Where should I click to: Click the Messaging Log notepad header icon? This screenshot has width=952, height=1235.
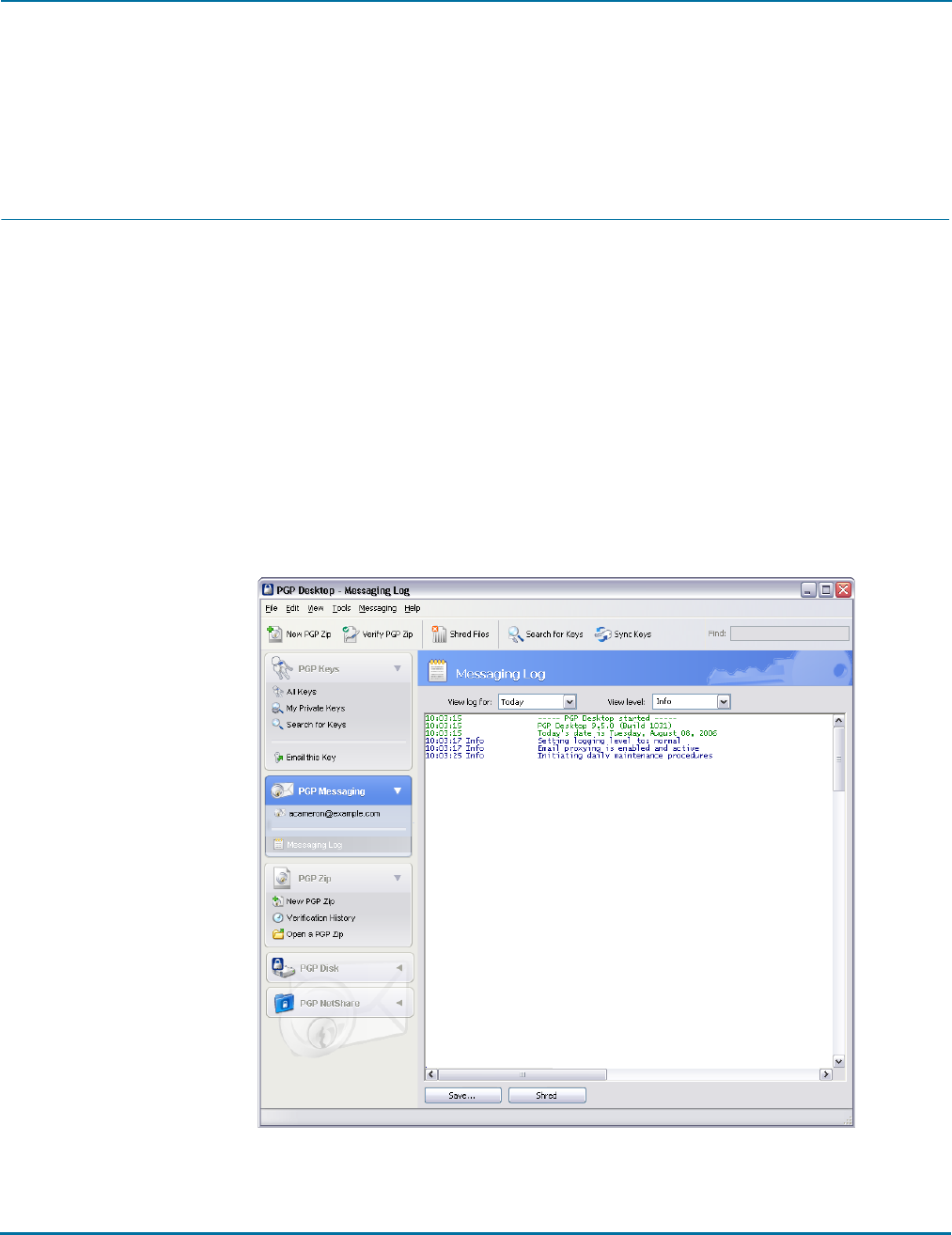(437, 670)
